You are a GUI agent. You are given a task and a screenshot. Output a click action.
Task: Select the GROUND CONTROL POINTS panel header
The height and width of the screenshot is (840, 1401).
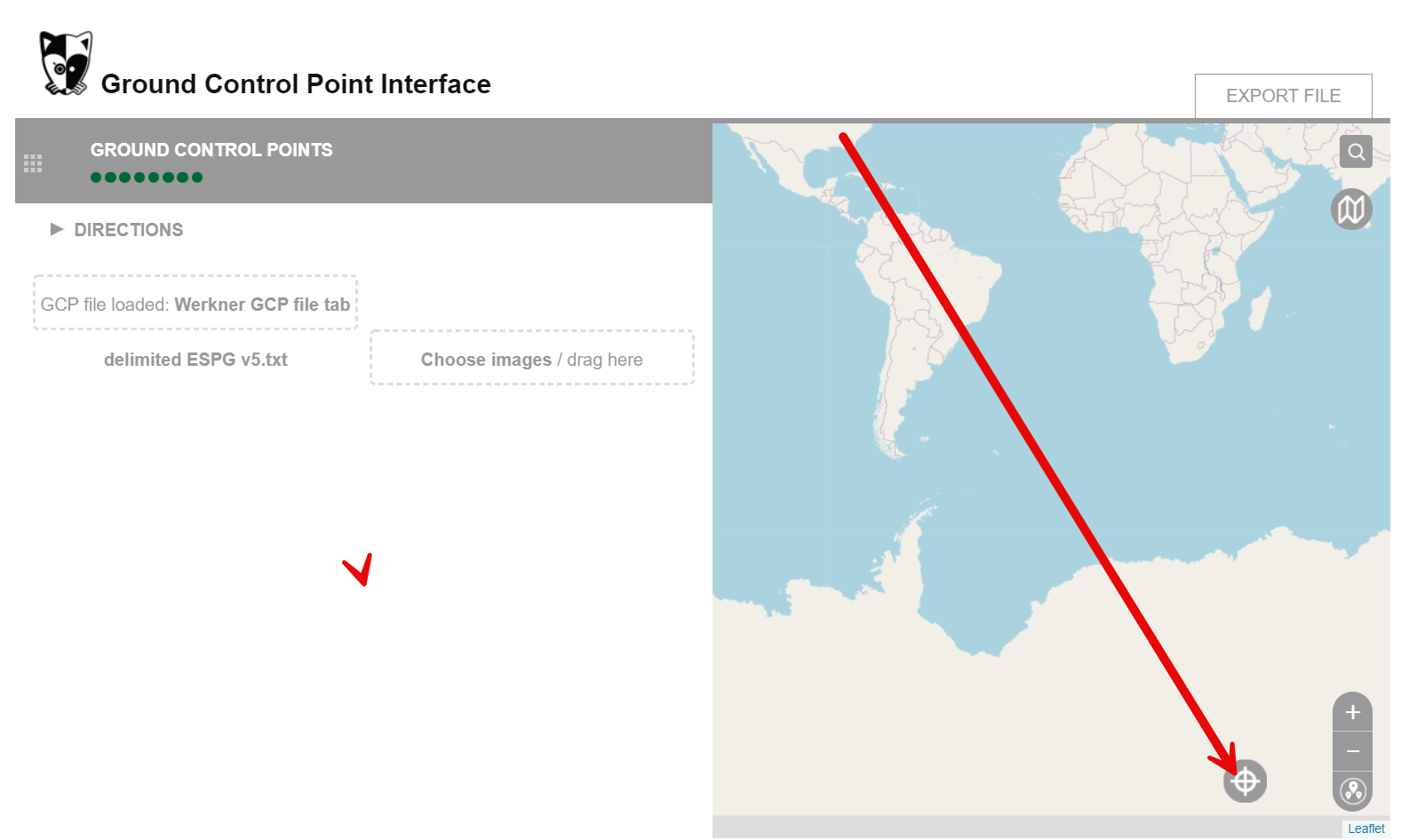211,149
